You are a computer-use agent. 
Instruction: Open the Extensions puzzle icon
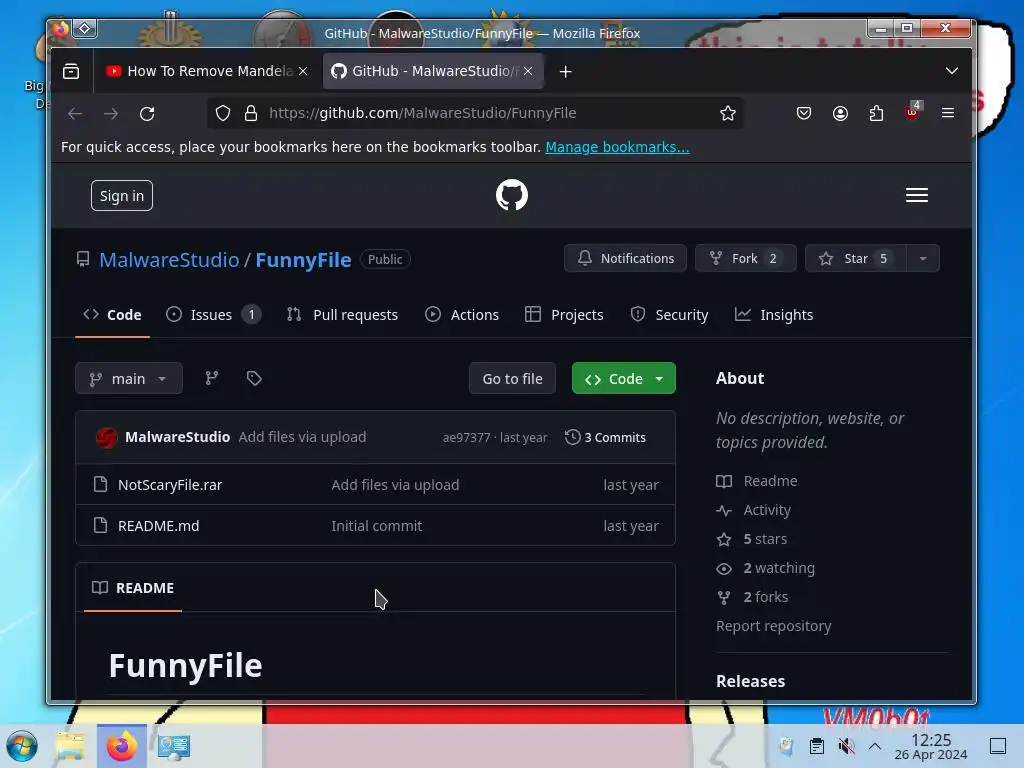click(876, 113)
